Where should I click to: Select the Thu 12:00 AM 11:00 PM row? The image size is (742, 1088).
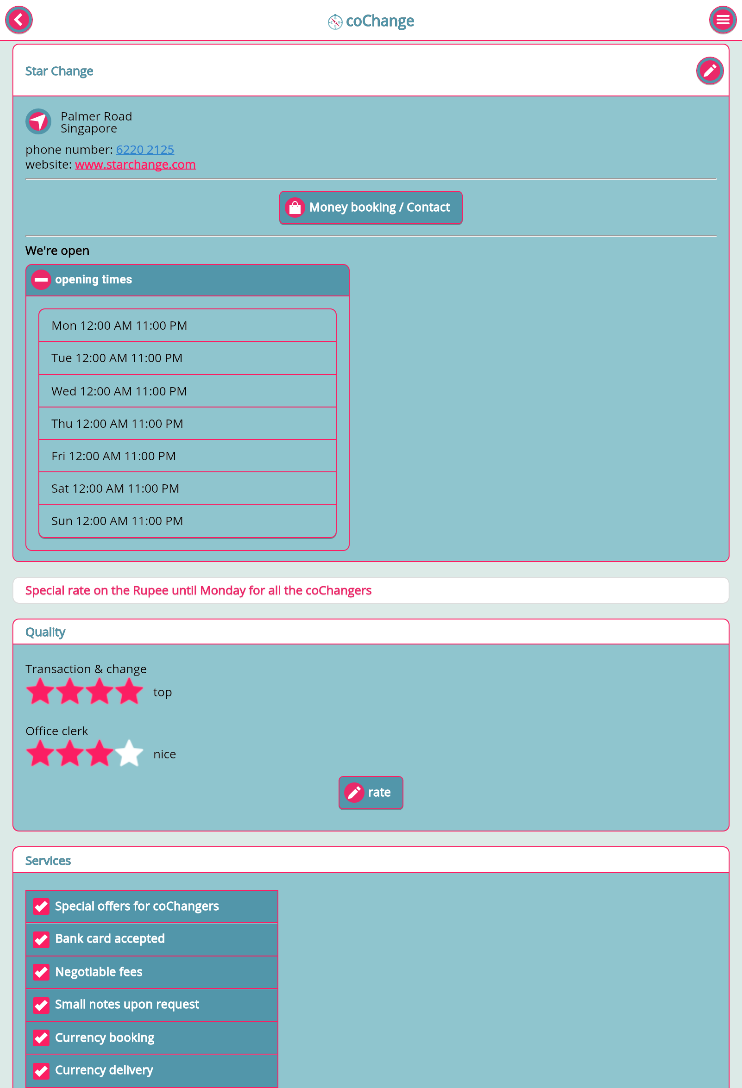(187, 423)
